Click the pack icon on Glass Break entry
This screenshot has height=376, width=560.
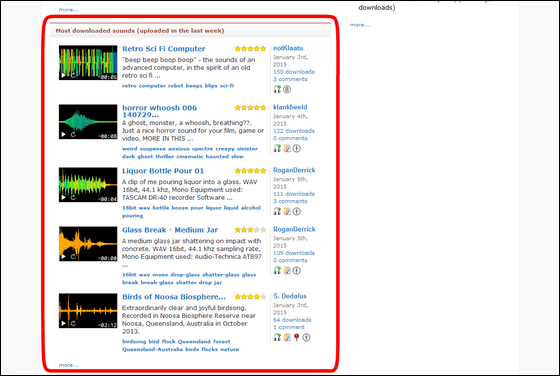(x=287, y=271)
